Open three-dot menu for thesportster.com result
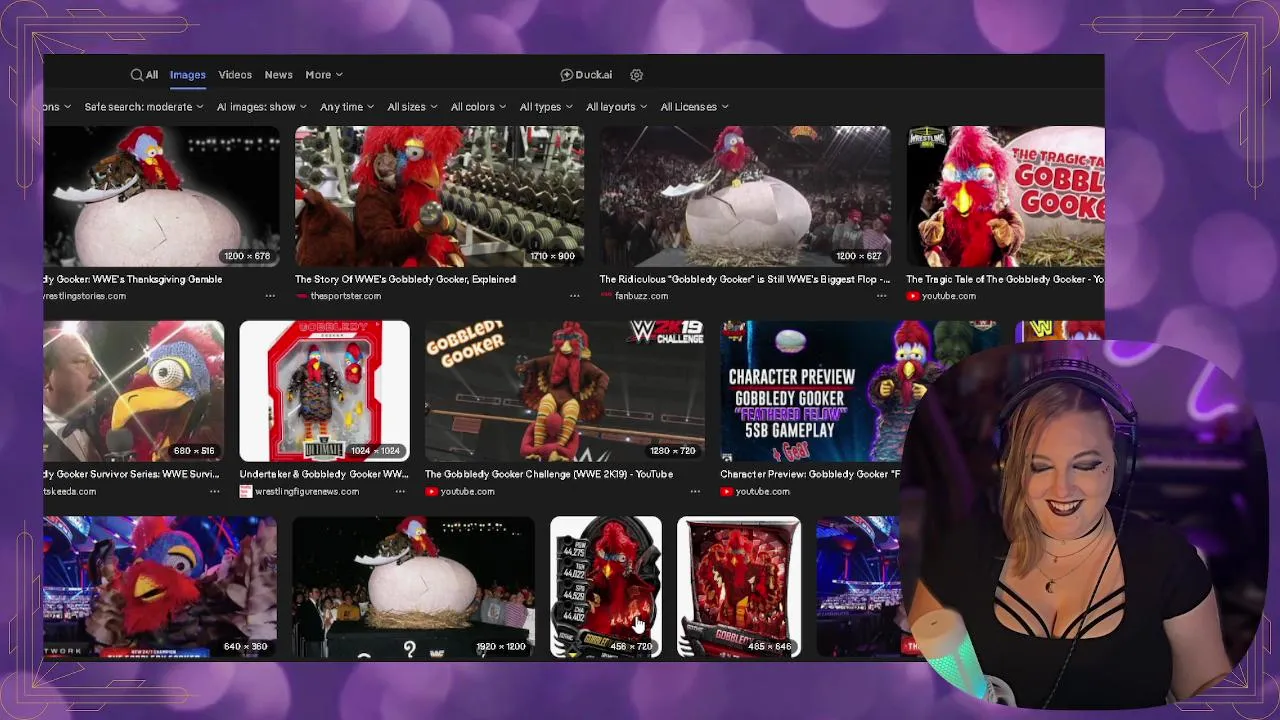This screenshot has width=1280, height=720. [x=574, y=296]
